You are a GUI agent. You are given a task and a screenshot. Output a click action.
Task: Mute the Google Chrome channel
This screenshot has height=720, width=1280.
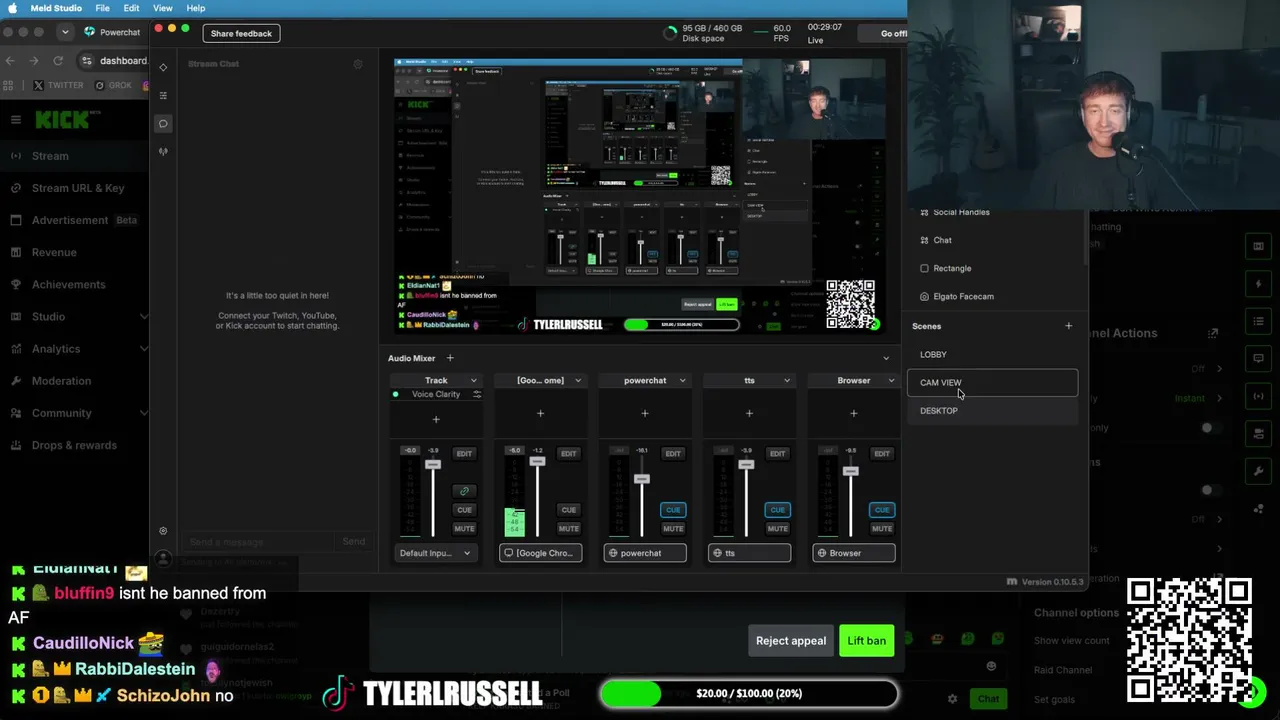coord(568,529)
